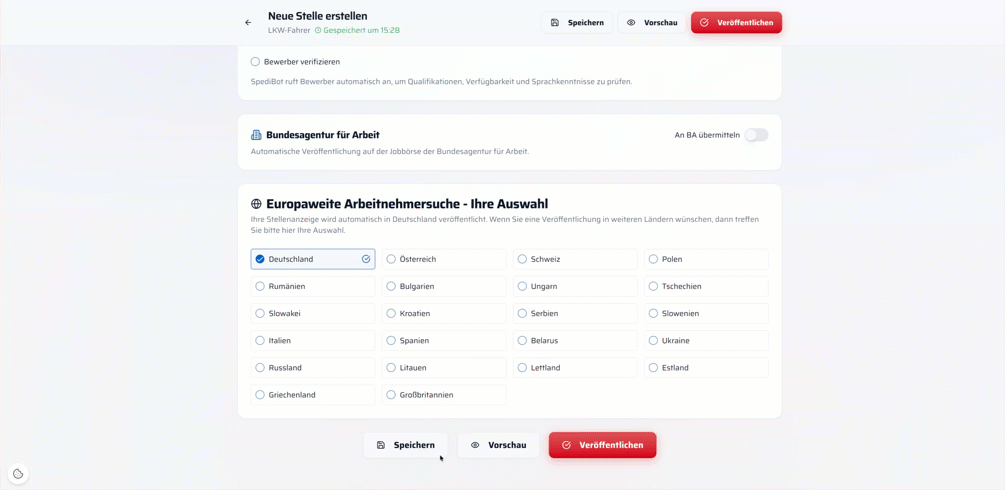The image size is (1005, 490).
Task: Click the An BA übermitteln label
Action: coord(707,135)
